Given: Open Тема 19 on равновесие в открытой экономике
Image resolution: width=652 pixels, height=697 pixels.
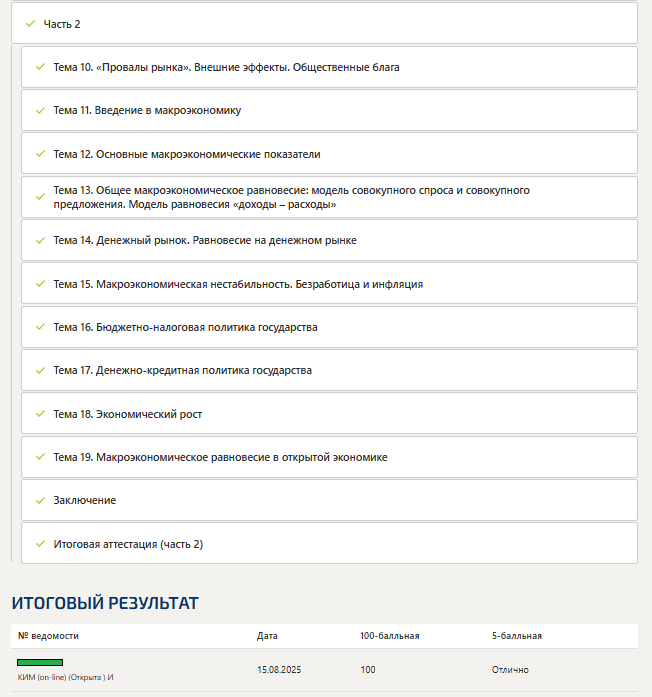Looking at the screenshot, I should click(220, 457).
